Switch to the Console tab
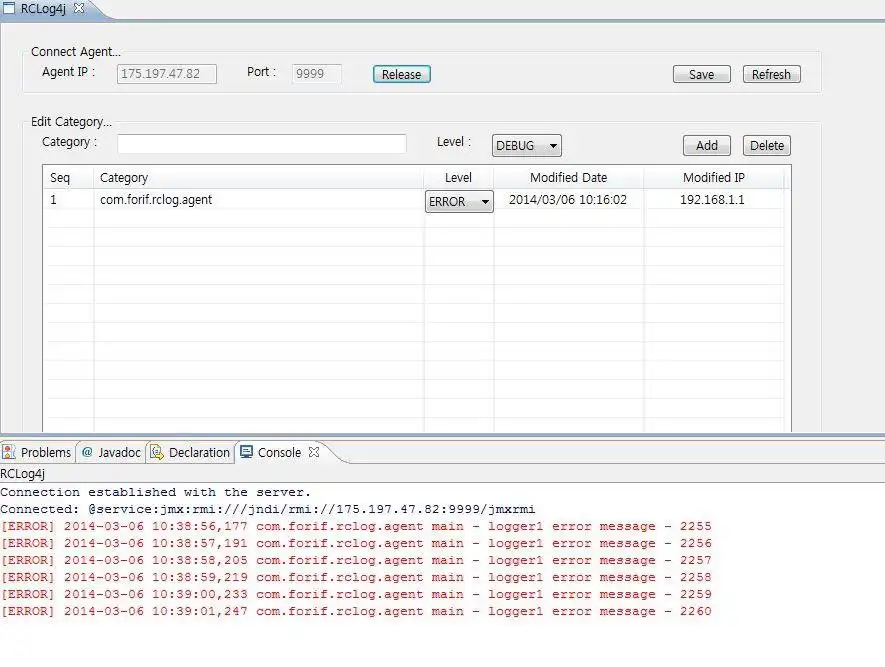Image resolution: width=885 pixels, height=667 pixels. tap(279, 453)
